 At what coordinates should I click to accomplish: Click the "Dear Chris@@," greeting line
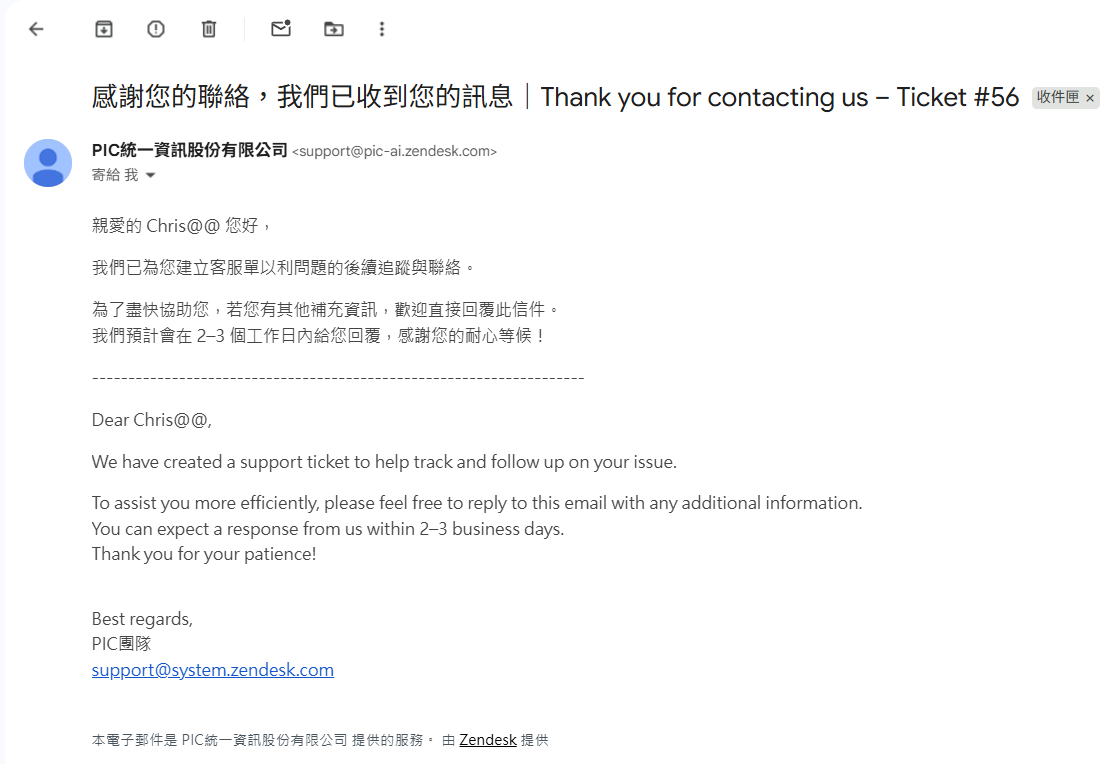[152, 420]
